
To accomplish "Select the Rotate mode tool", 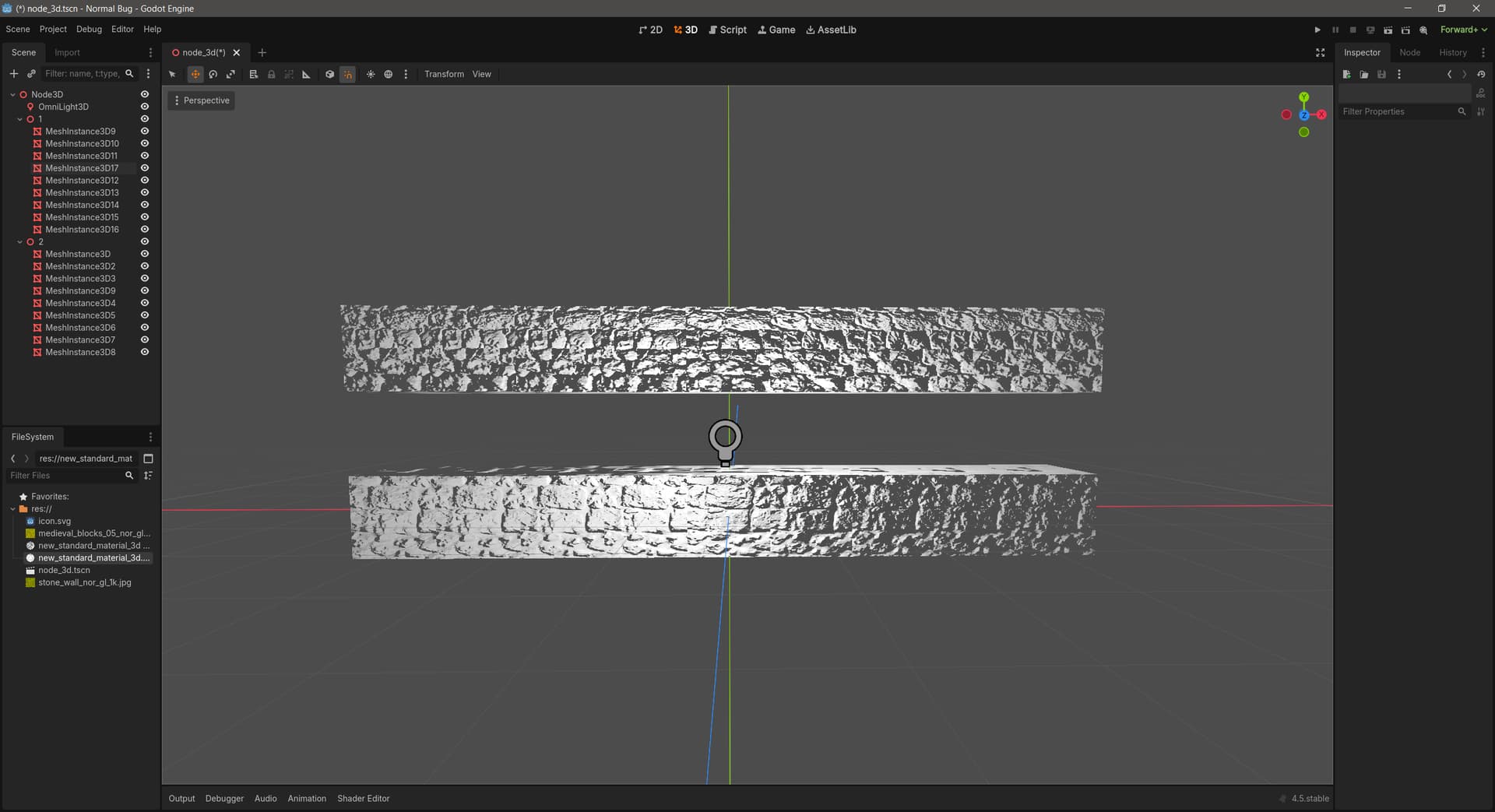I will [x=213, y=75].
